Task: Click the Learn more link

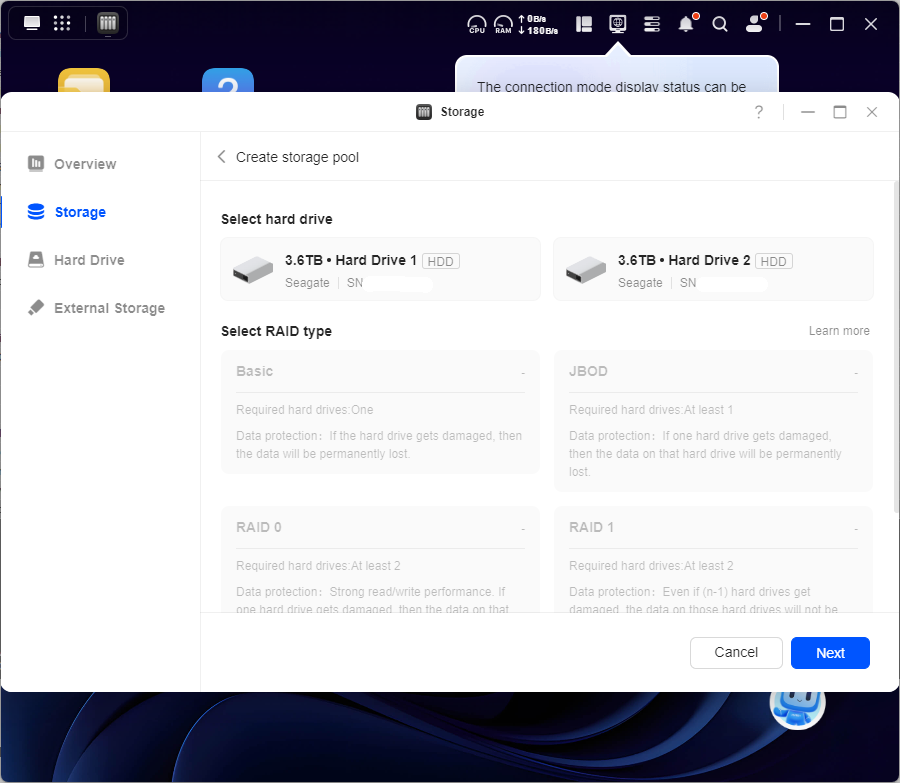Action: tap(839, 331)
